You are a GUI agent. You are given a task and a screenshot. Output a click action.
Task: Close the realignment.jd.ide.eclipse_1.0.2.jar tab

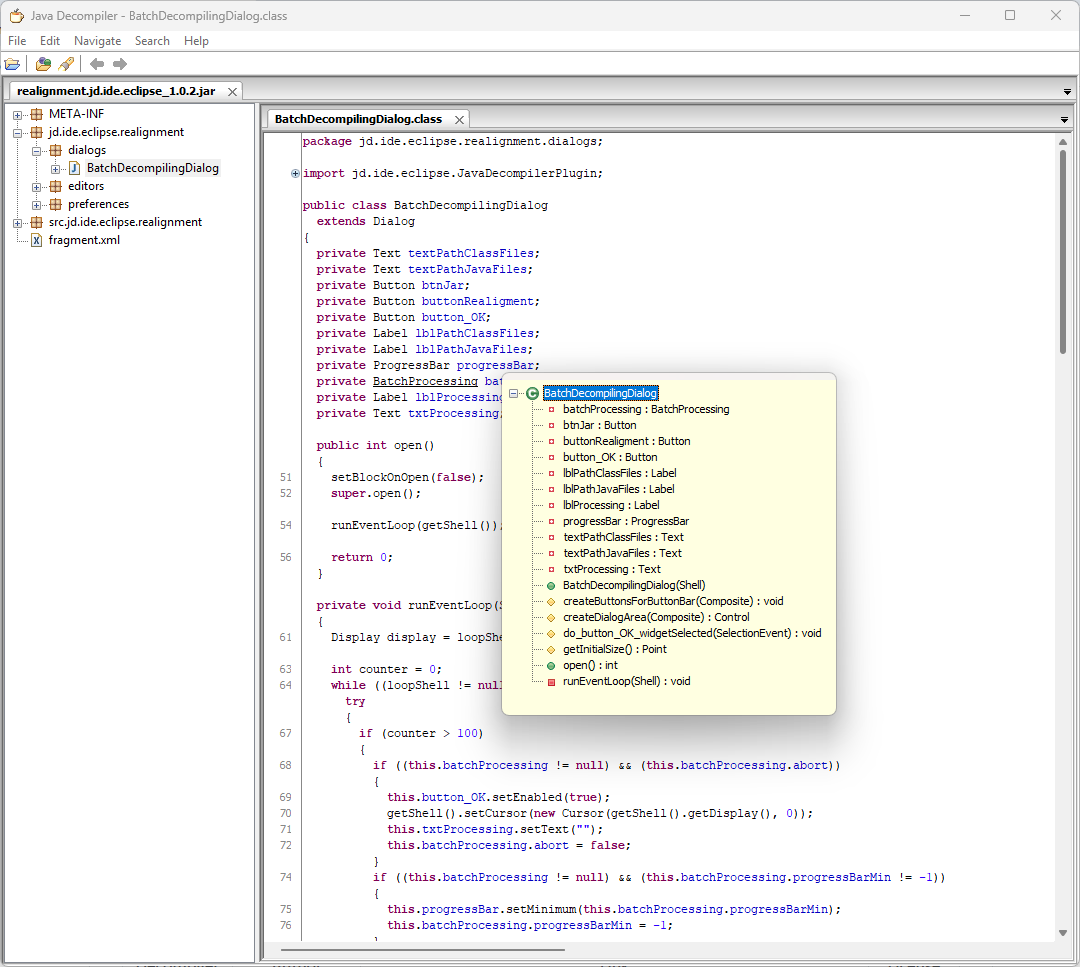point(233,92)
